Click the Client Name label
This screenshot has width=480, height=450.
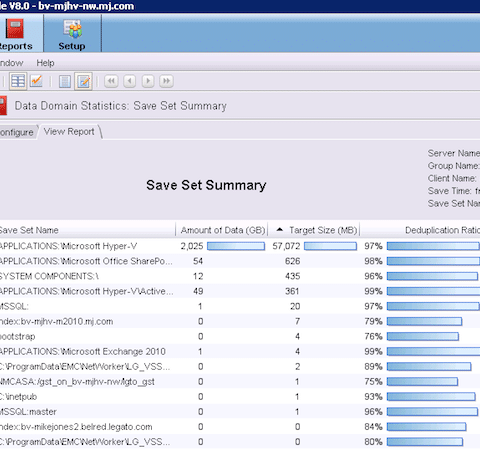(x=452, y=178)
